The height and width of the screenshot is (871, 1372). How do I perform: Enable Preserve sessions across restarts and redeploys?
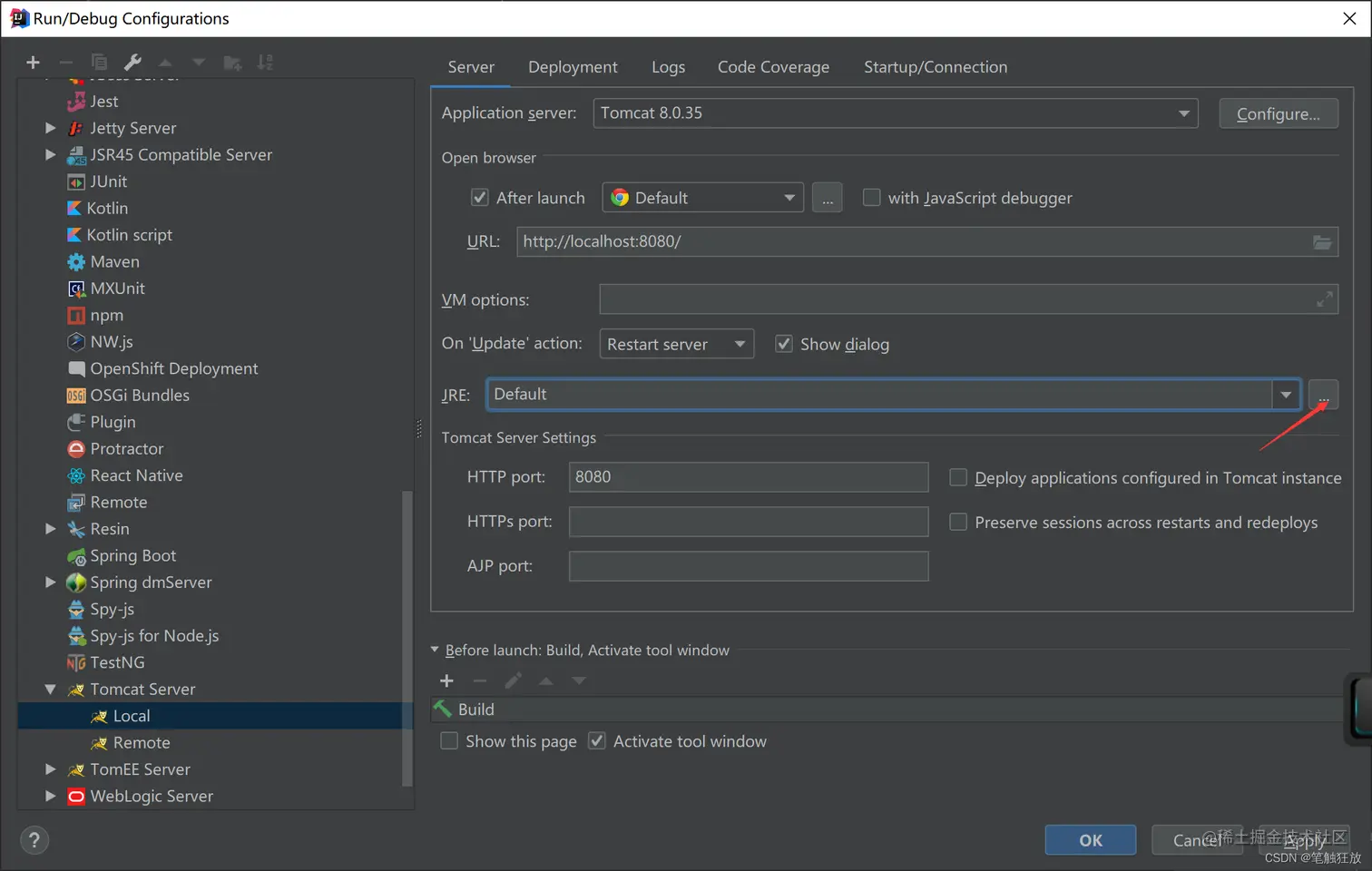click(958, 522)
